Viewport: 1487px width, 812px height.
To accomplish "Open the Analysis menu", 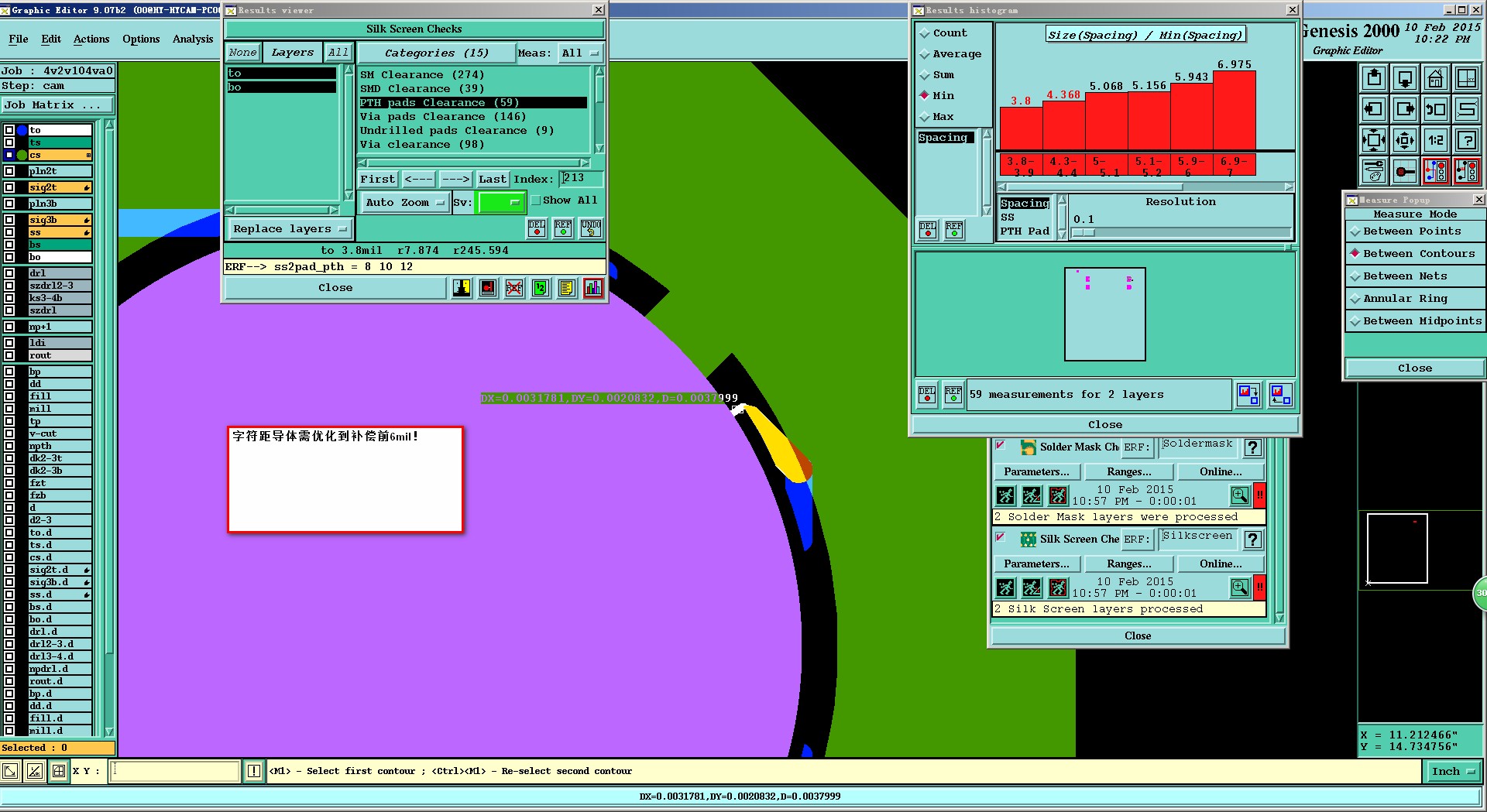I will [193, 39].
